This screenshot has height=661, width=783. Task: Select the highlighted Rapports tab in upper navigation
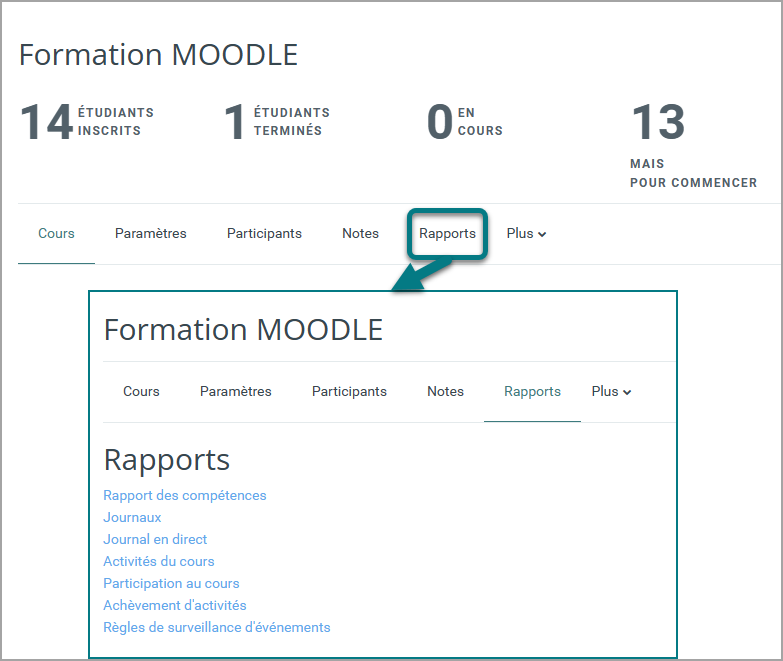click(x=447, y=234)
